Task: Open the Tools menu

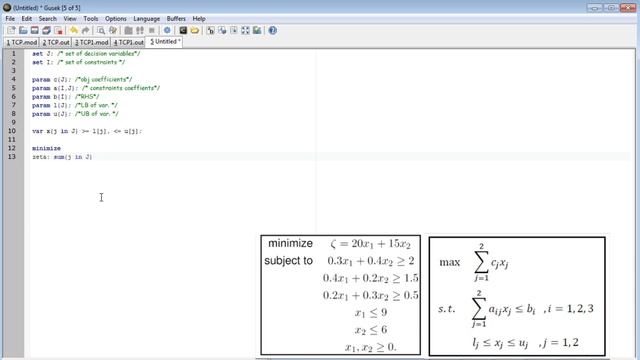Action: pyautogui.click(x=91, y=19)
